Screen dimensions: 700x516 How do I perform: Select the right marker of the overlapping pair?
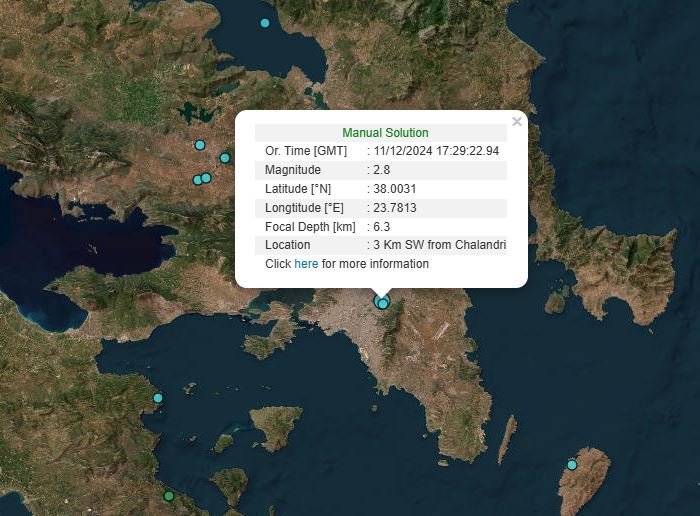pyautogui.click(x=207, y=178)
